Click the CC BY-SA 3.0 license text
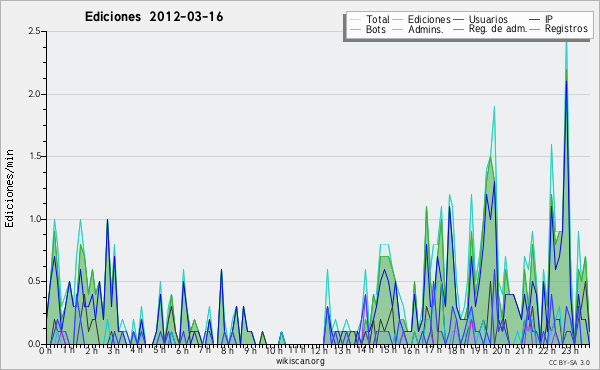Image resolution: width=600 pixels, height=370 pixels. [569, 362]
